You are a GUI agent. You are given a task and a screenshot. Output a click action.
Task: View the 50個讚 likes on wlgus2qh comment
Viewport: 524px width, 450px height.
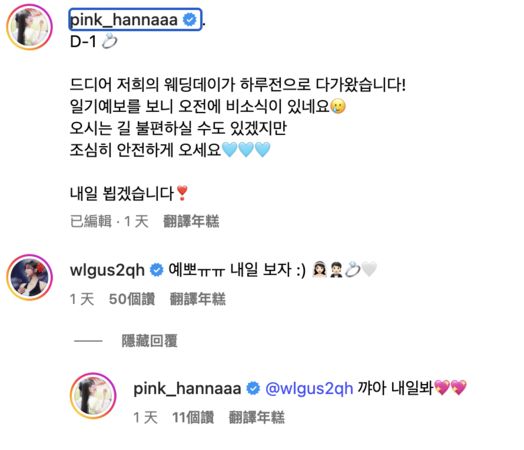(x=132, y=299)
